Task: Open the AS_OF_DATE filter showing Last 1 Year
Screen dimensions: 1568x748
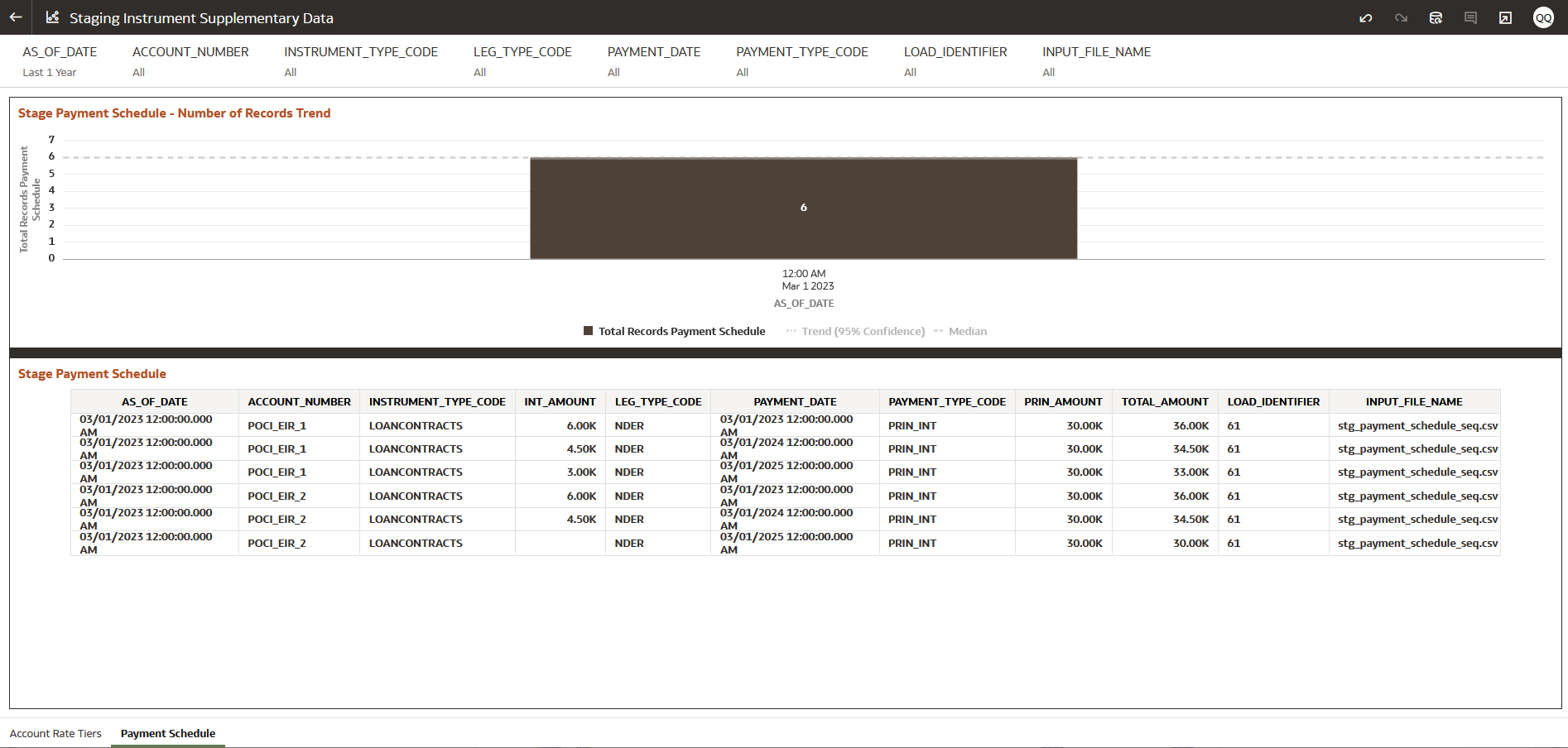Action: [x=59, y=60]
